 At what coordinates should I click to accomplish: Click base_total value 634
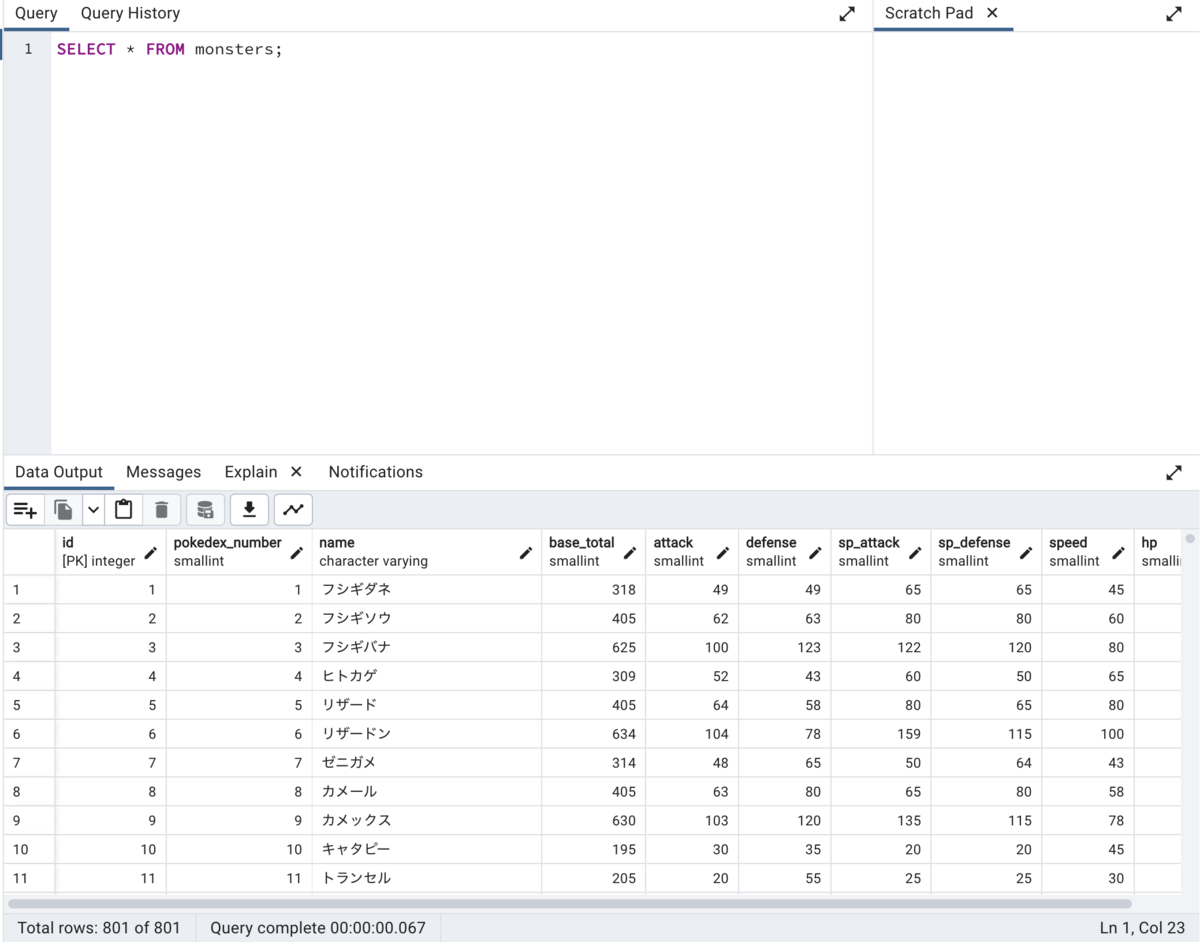point(593,734)
